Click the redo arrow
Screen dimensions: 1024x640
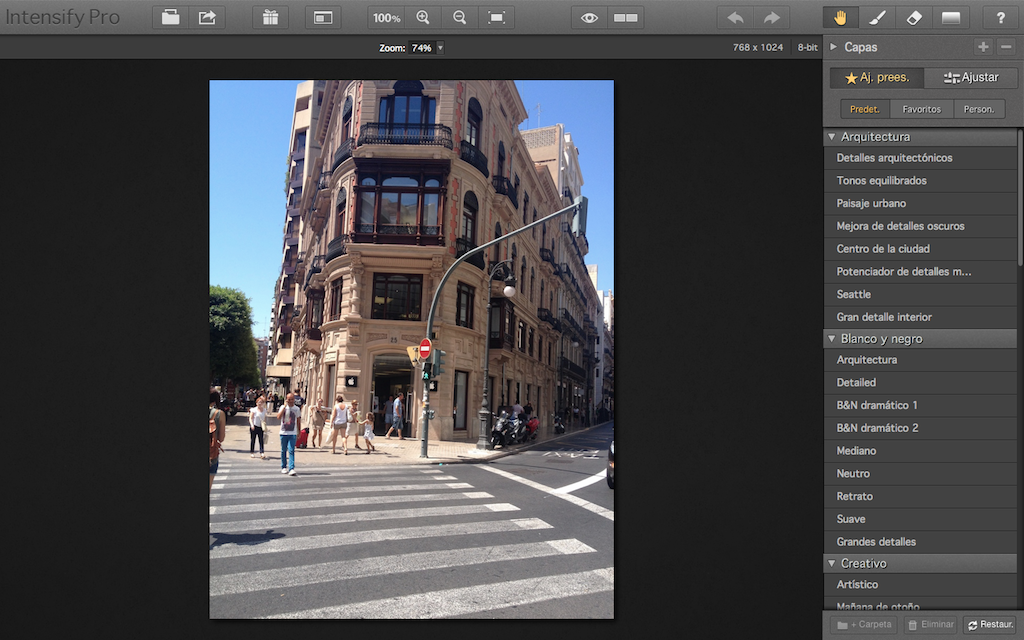point(771,18)
